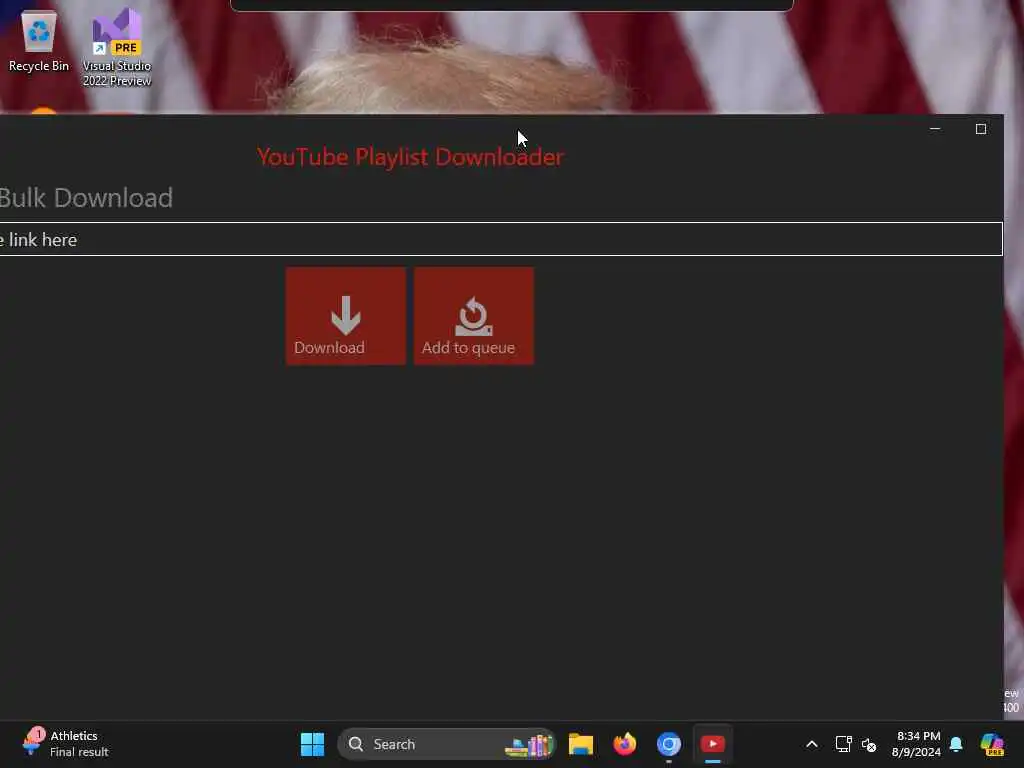
Task: Click the display connection tray icon
Action: click(843, 744)
